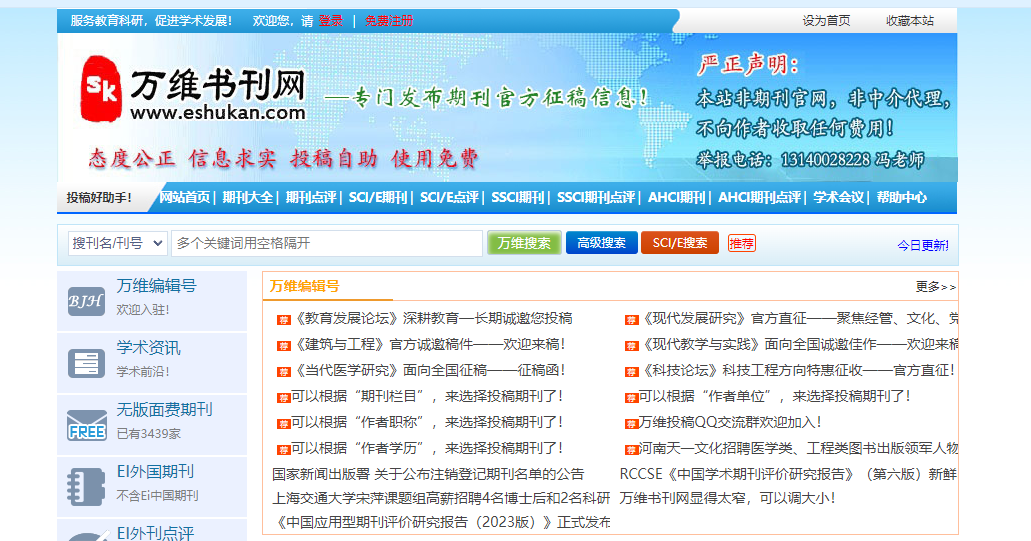Screen dimensions: 1031x541
Task: Open 可以根据“作者单位” link
Action: click(775, 396)
